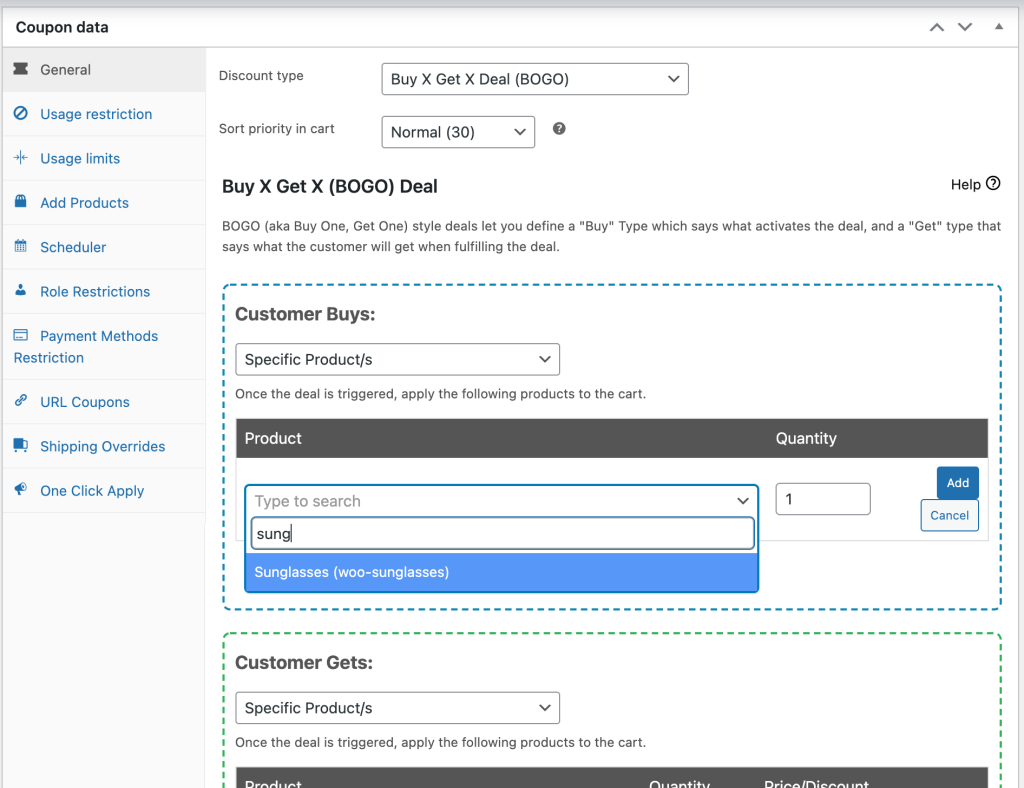This screenshot has width=1024, height=788.
Task: Open the Discount type dropdown
Action: [535, 79]
